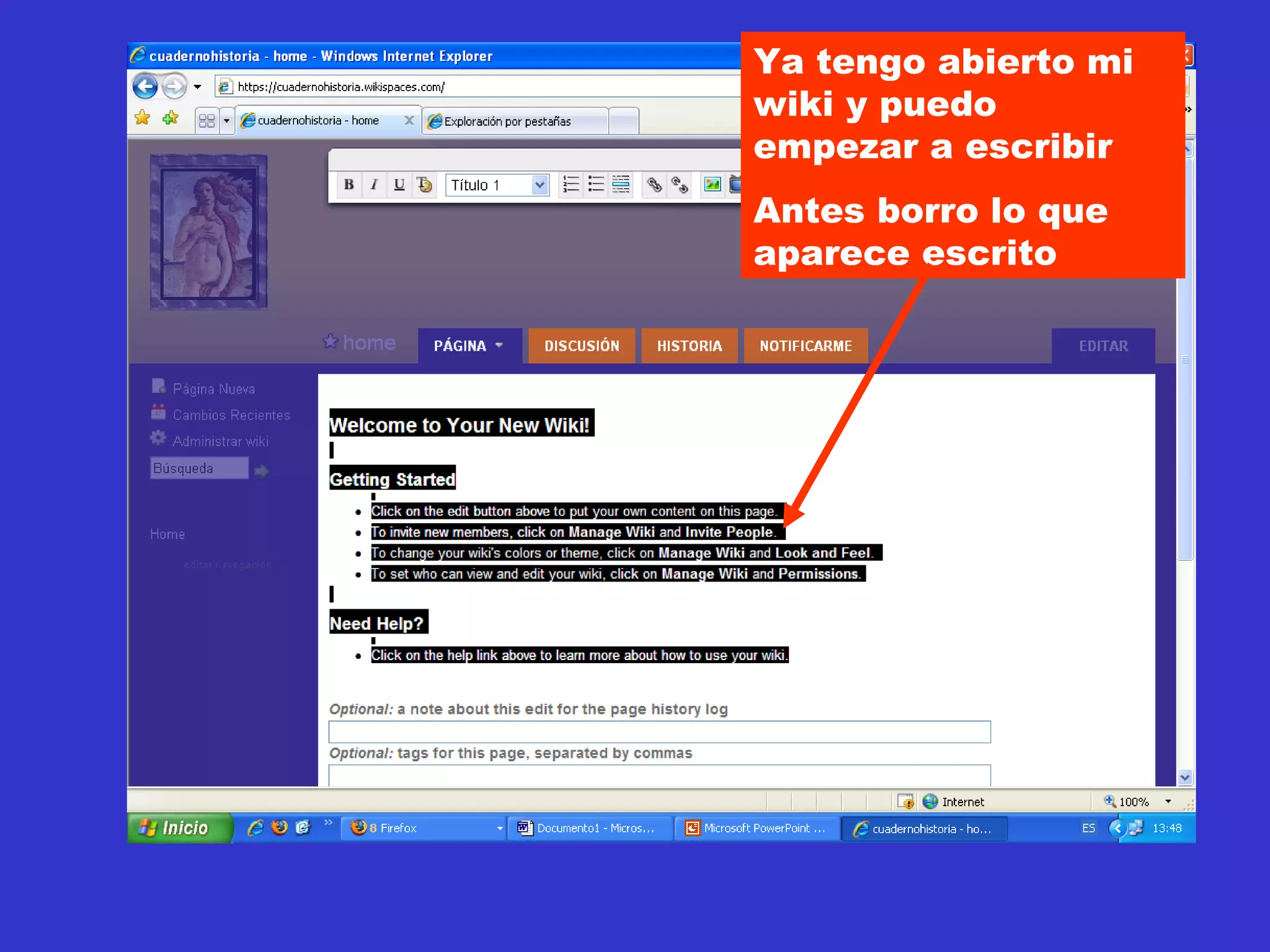Expand the Quick Launch overflow chevron
Image resolution: width=1270 pixels, height=952 pixels.
(328, 822)
